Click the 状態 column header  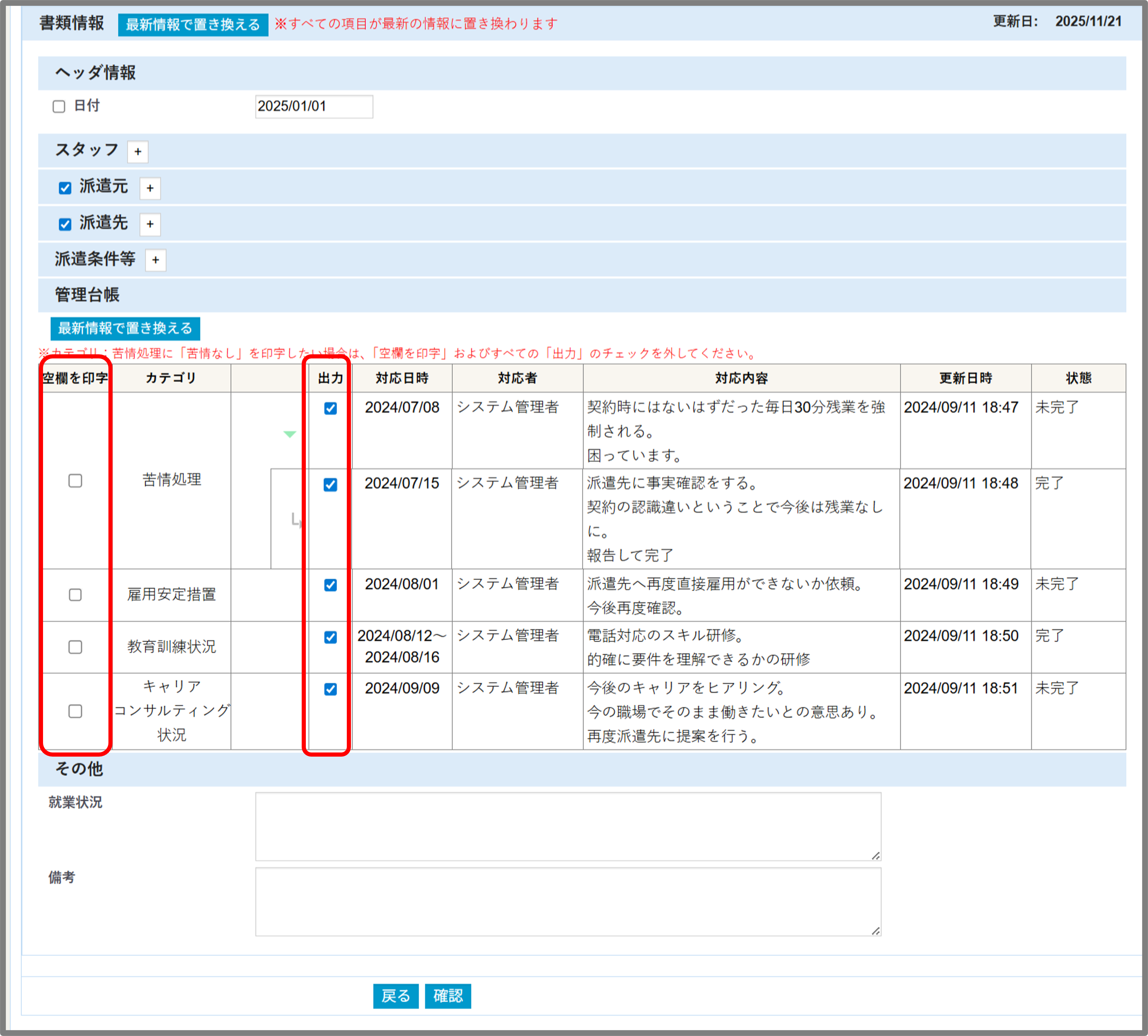click(1078, 378)
